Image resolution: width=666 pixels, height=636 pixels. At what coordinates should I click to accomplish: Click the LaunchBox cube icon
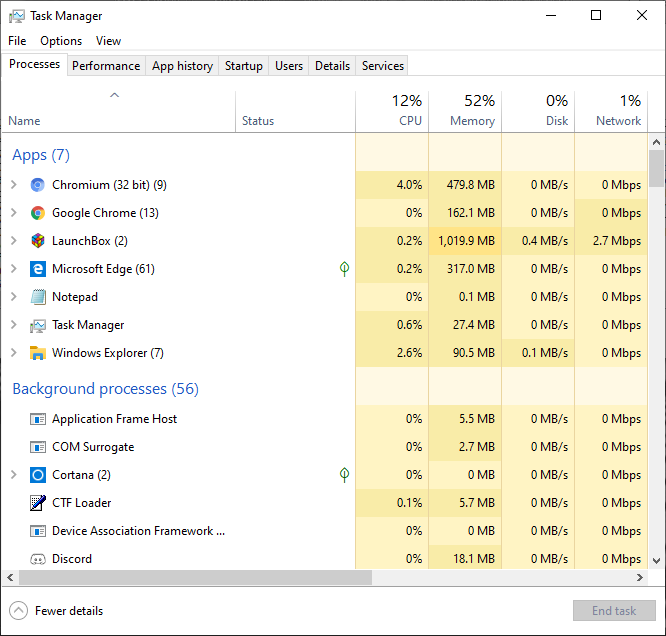point(38,241)
